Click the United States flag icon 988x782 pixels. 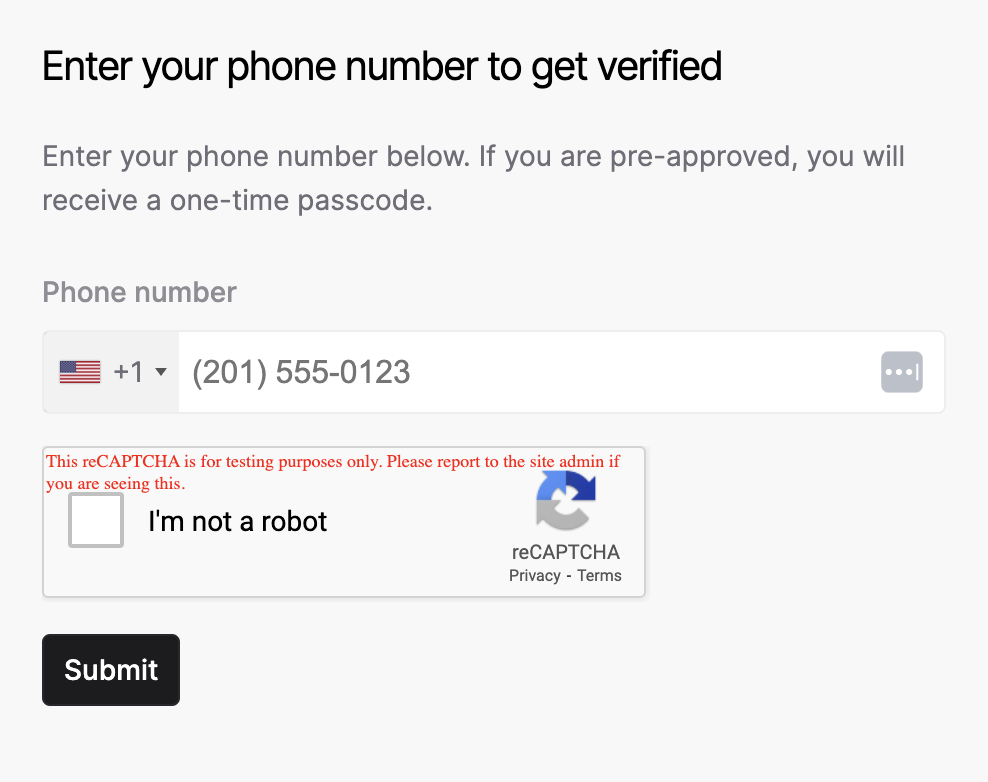[80, 373]
